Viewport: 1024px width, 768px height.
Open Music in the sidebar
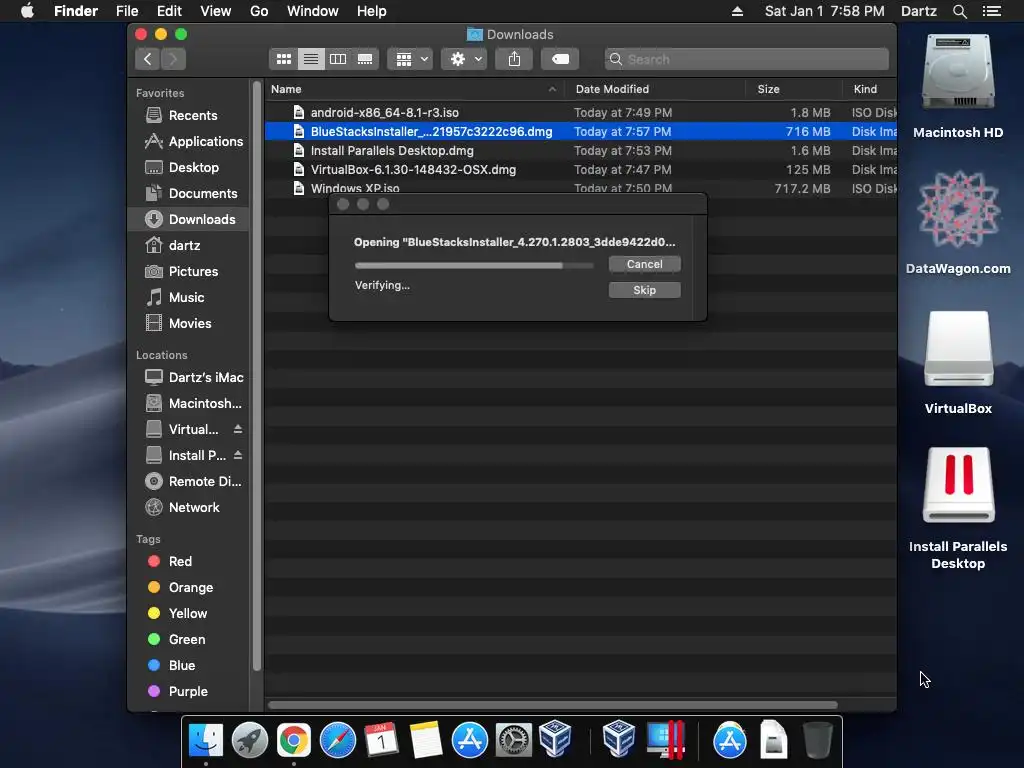188,298
